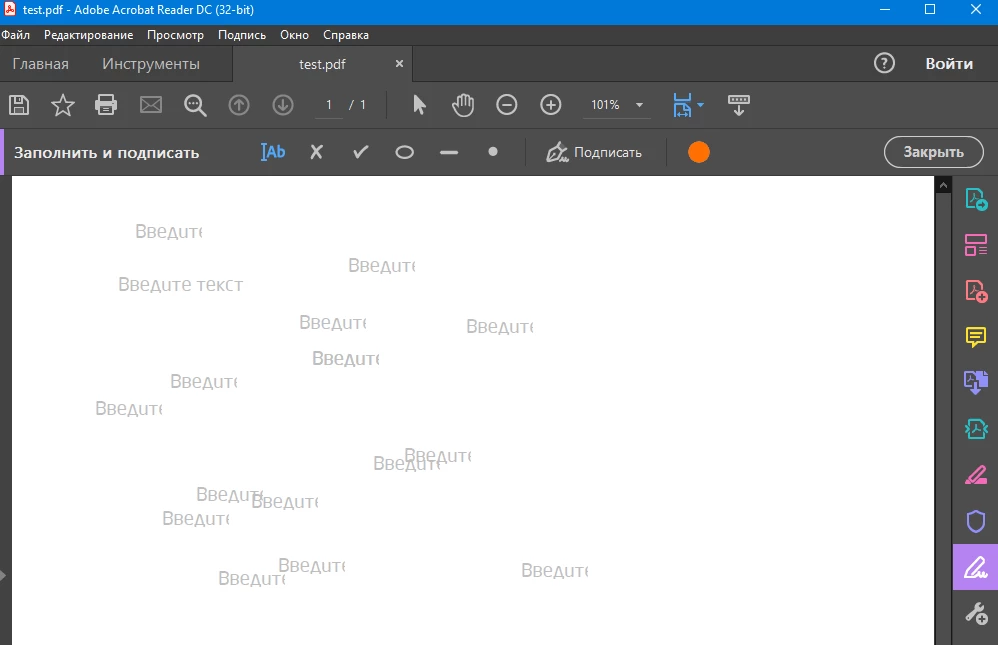Go to next page down arrow

pyautogui.click(x=283, y=104)
